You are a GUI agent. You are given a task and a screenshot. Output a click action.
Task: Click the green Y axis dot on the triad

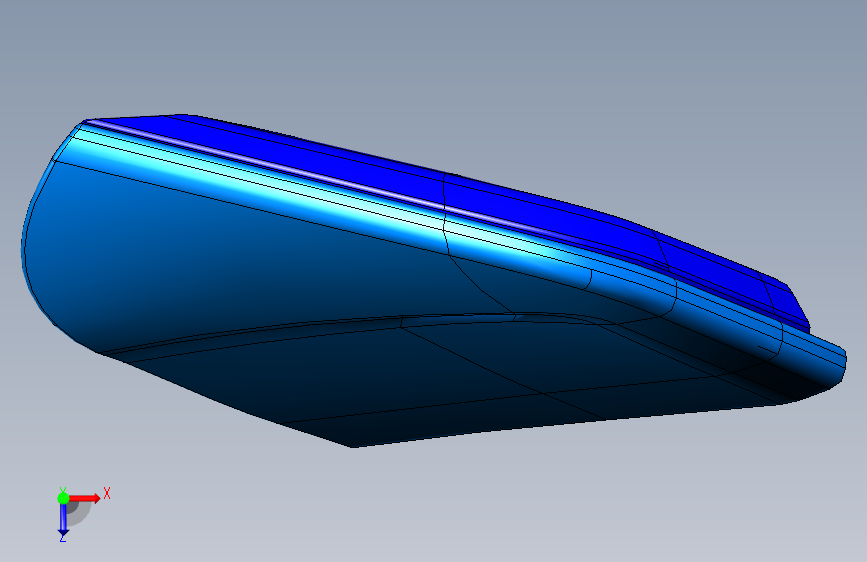(63, 498)
